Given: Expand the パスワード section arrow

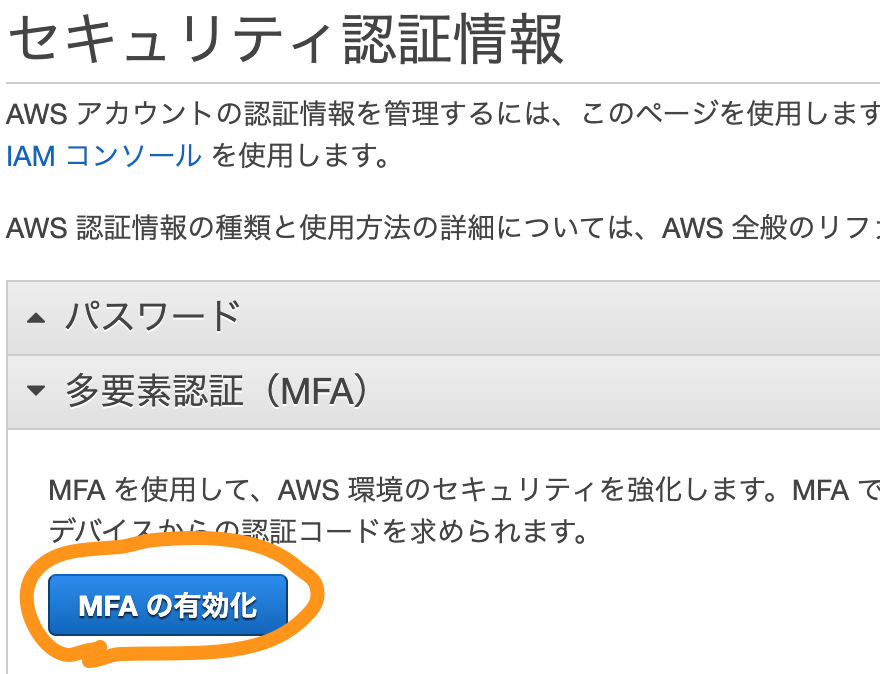Looking at the screenshot, I should [x=36, y=318].
